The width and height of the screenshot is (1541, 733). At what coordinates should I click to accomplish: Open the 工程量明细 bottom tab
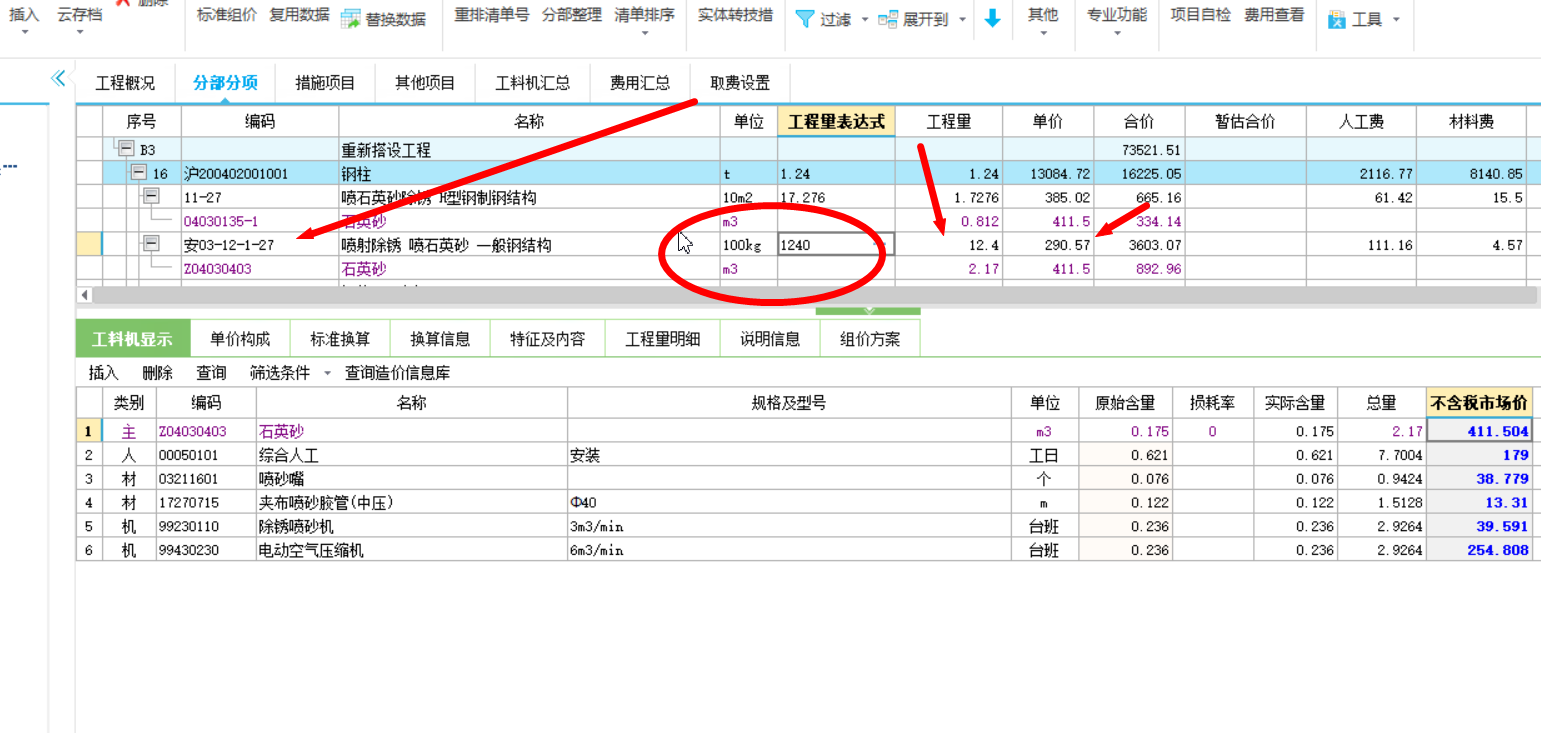click(662, 339)
